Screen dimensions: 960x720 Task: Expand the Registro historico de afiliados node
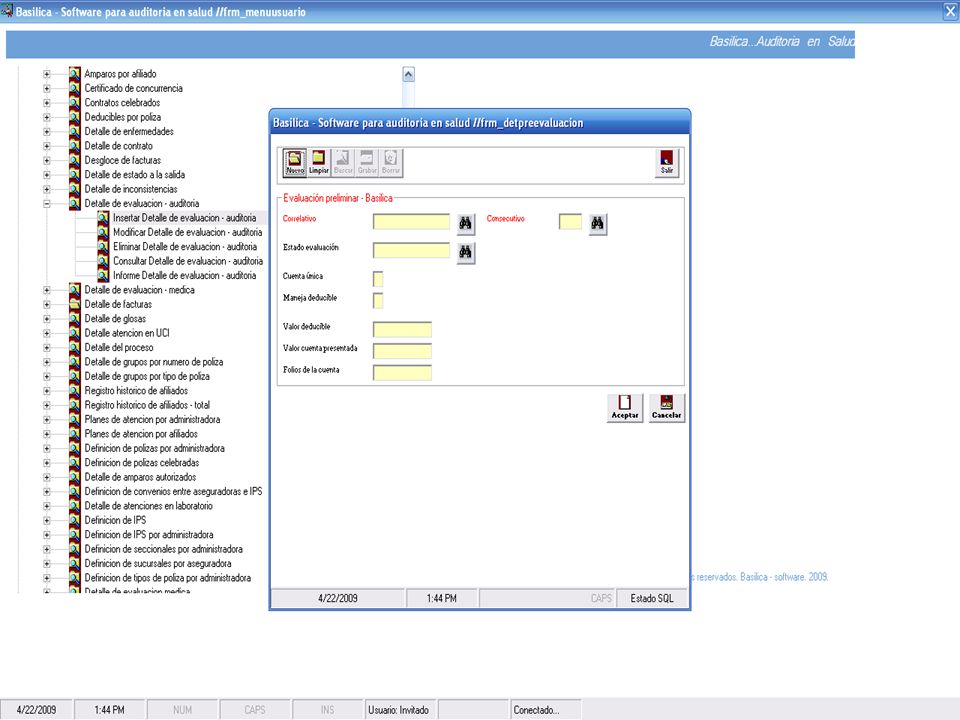tap(47, 391)
